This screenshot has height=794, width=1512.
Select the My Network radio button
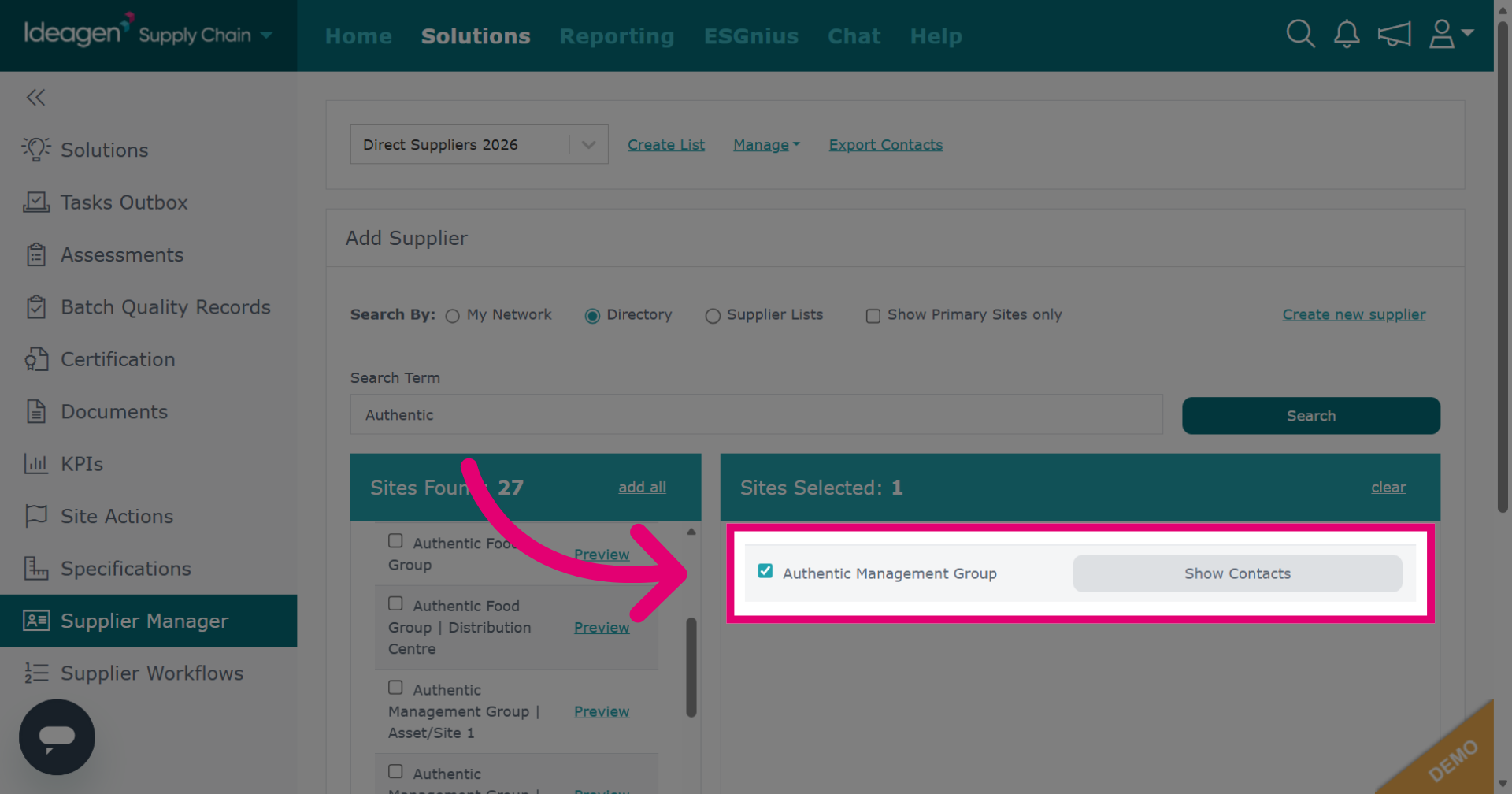(452, 316)
